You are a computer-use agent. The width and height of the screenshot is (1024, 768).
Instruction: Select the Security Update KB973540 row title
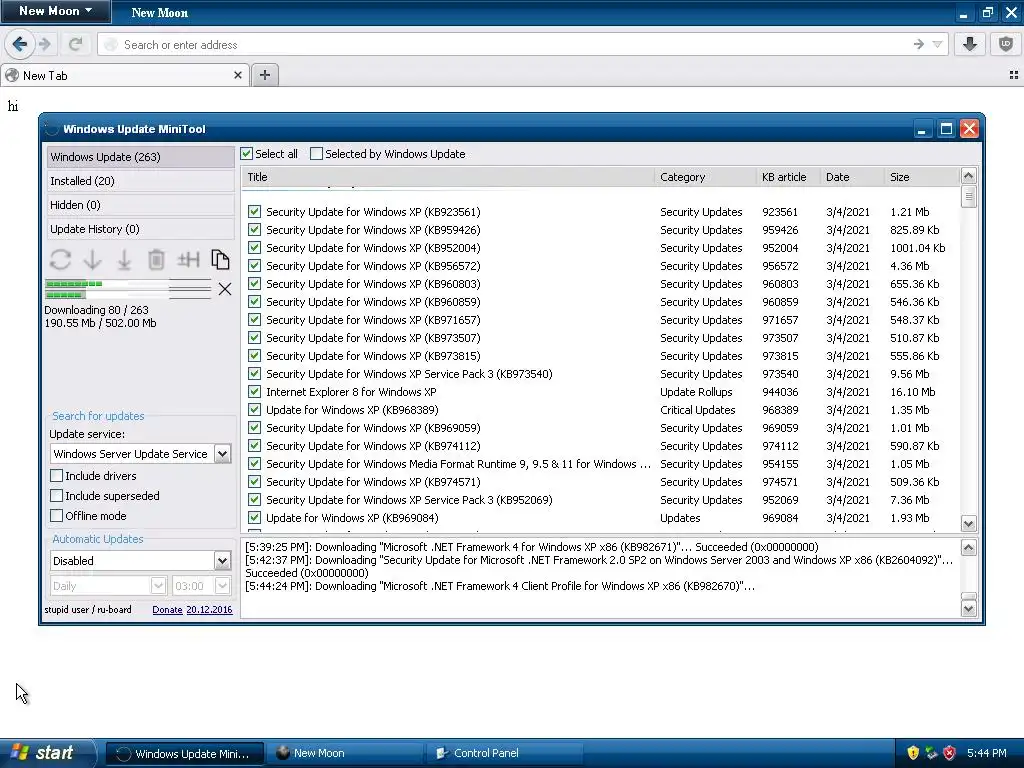(409, 374)
